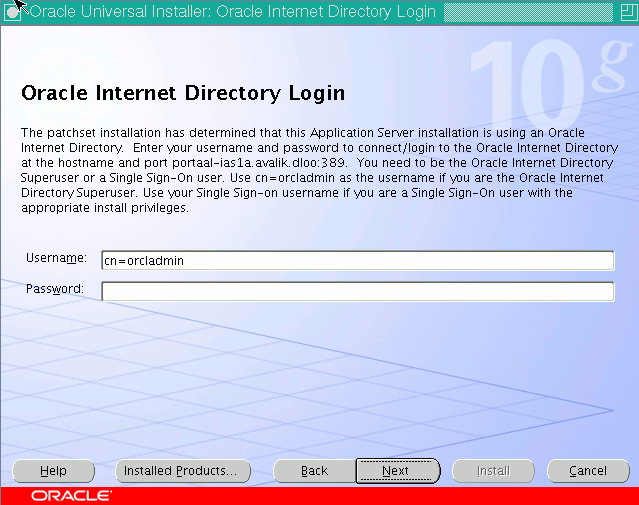Go Back to previous step
Image resolution: width=639 pixels, height=505 pixels.
[x=314, y=471]
